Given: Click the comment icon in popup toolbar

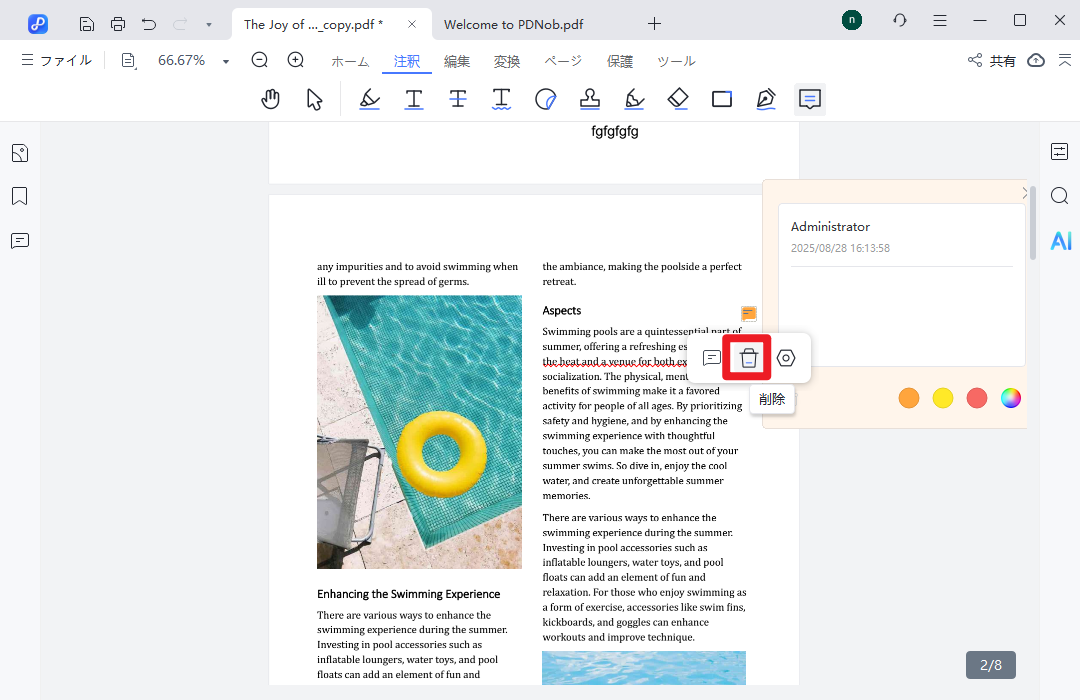Looking at the screenshot, I should coord(712,358).
